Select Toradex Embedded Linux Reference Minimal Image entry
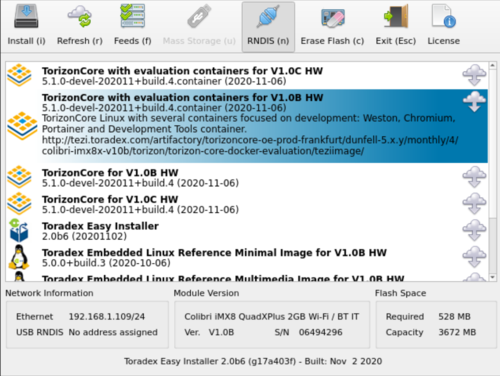Screen dimensions: 500x376 click(x=247, y=257)
